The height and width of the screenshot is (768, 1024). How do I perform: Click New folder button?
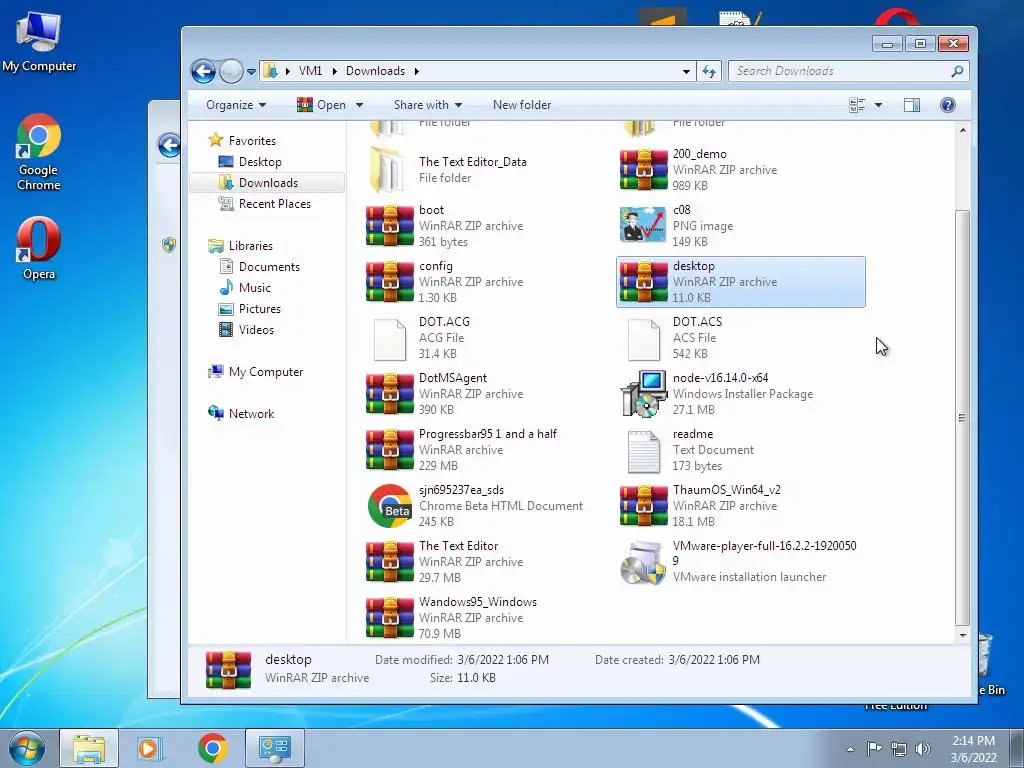tap(522, 105)
